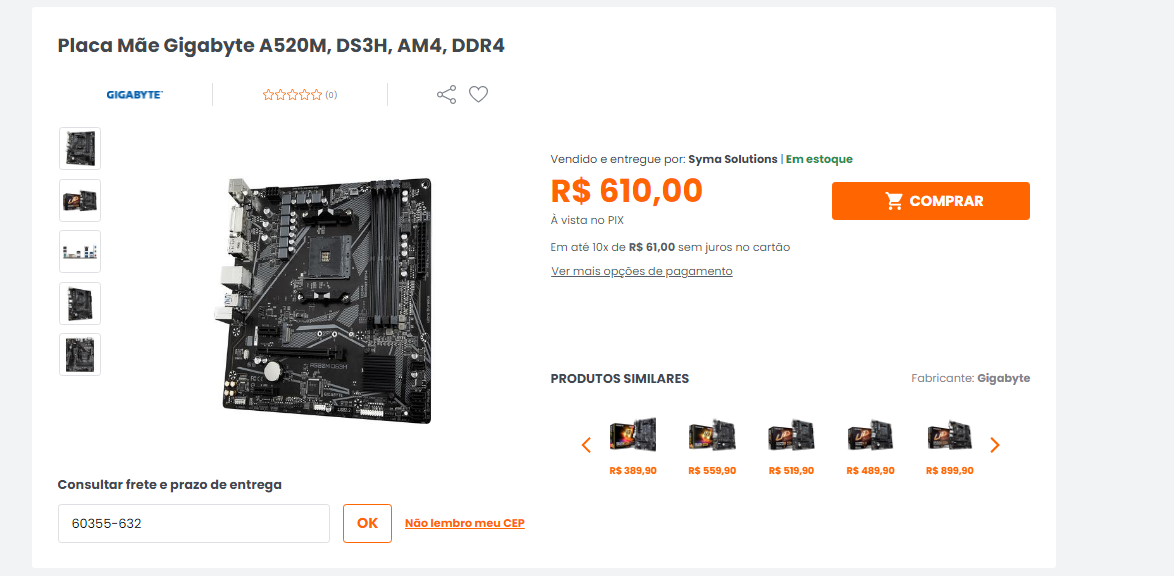Show previous similar products with left arrow
This screenshot has height=576, width=1174.
pyautogui.click(x=586, y=445)
